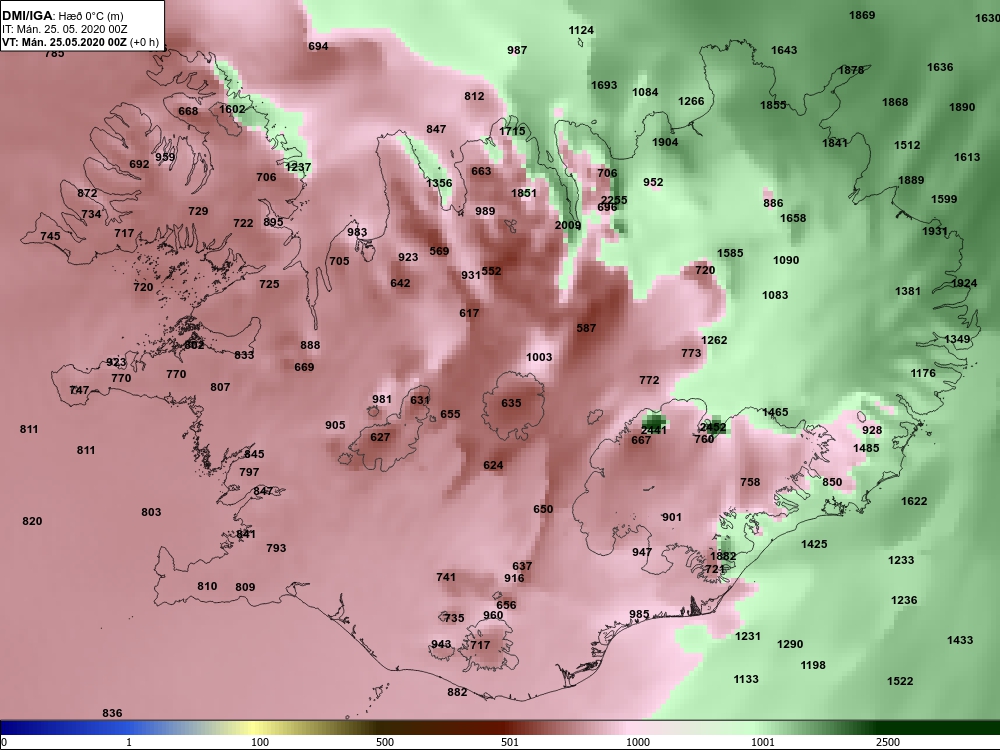
Task: Click the map value 745
Action: tap(50, 236)
